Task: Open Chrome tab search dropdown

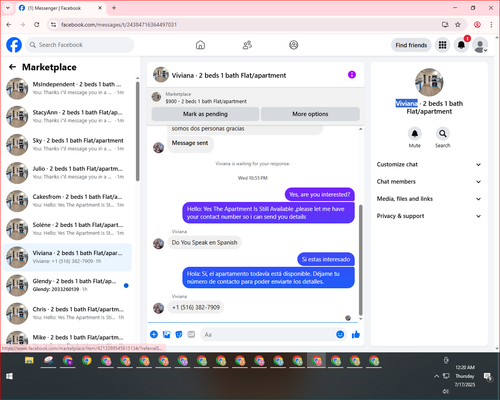Action: coord(8,8)
